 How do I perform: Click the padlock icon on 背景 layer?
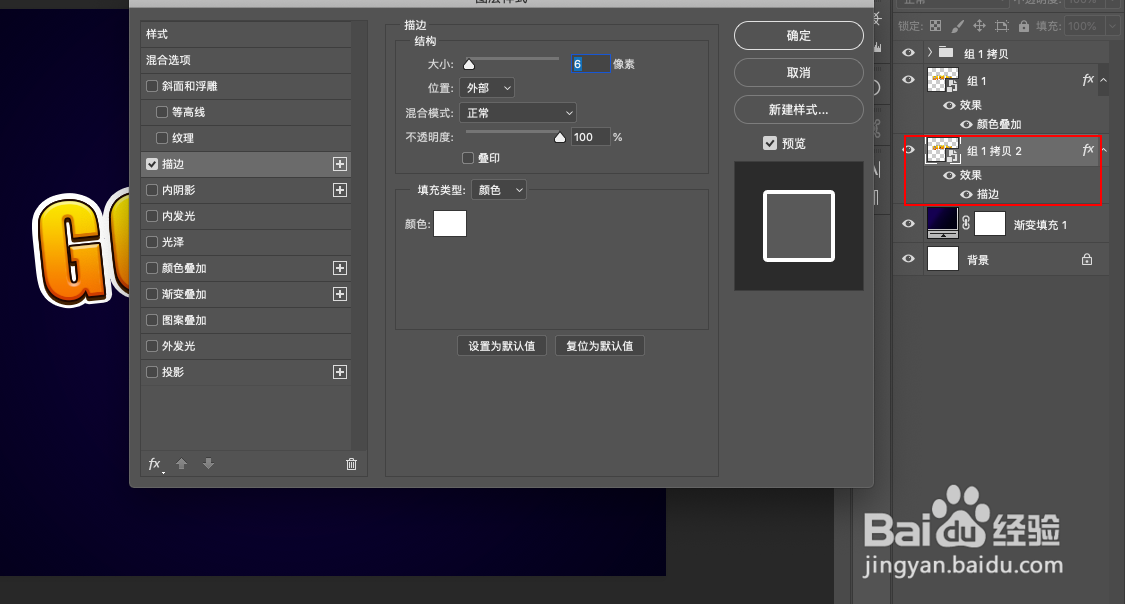pos(1087,259)
